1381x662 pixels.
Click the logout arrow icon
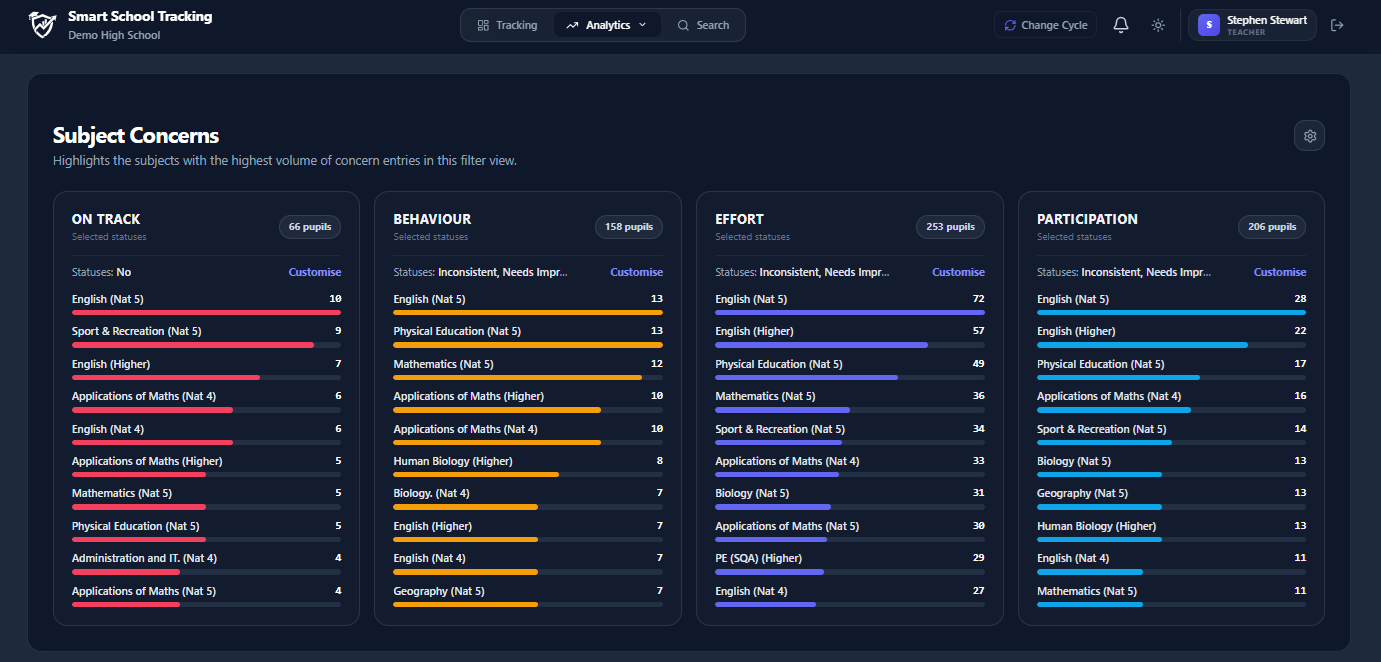click(1338, 25)
